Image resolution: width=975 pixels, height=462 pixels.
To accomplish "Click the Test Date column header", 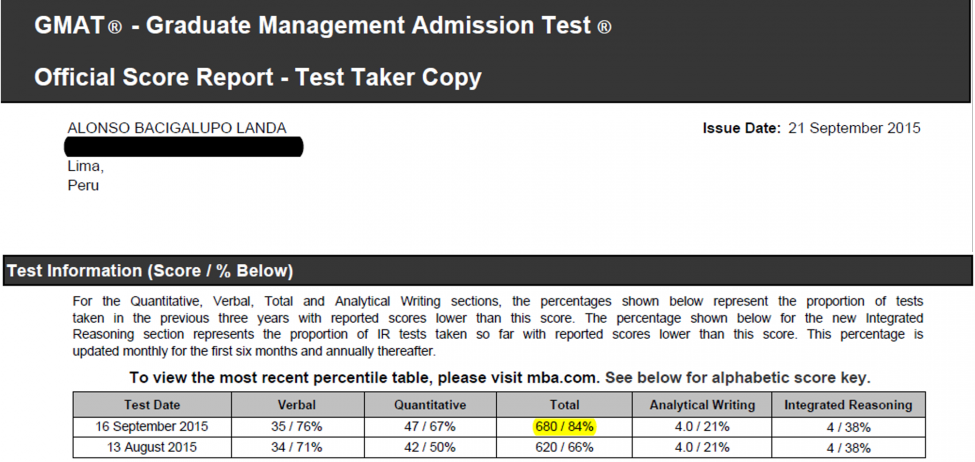I will 152,405.
